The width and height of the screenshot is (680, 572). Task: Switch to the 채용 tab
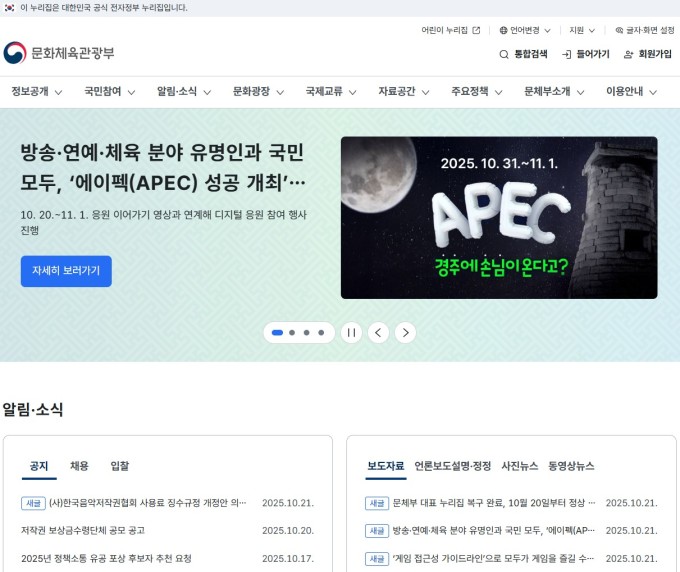[x=79, y=466]
